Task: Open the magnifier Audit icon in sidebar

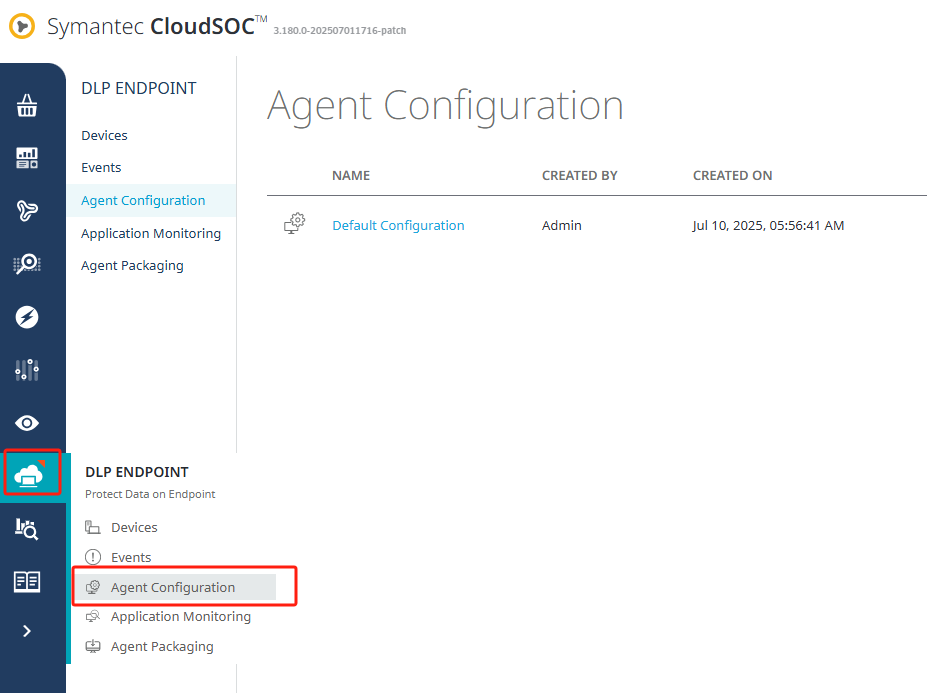Action: (27, 264)
